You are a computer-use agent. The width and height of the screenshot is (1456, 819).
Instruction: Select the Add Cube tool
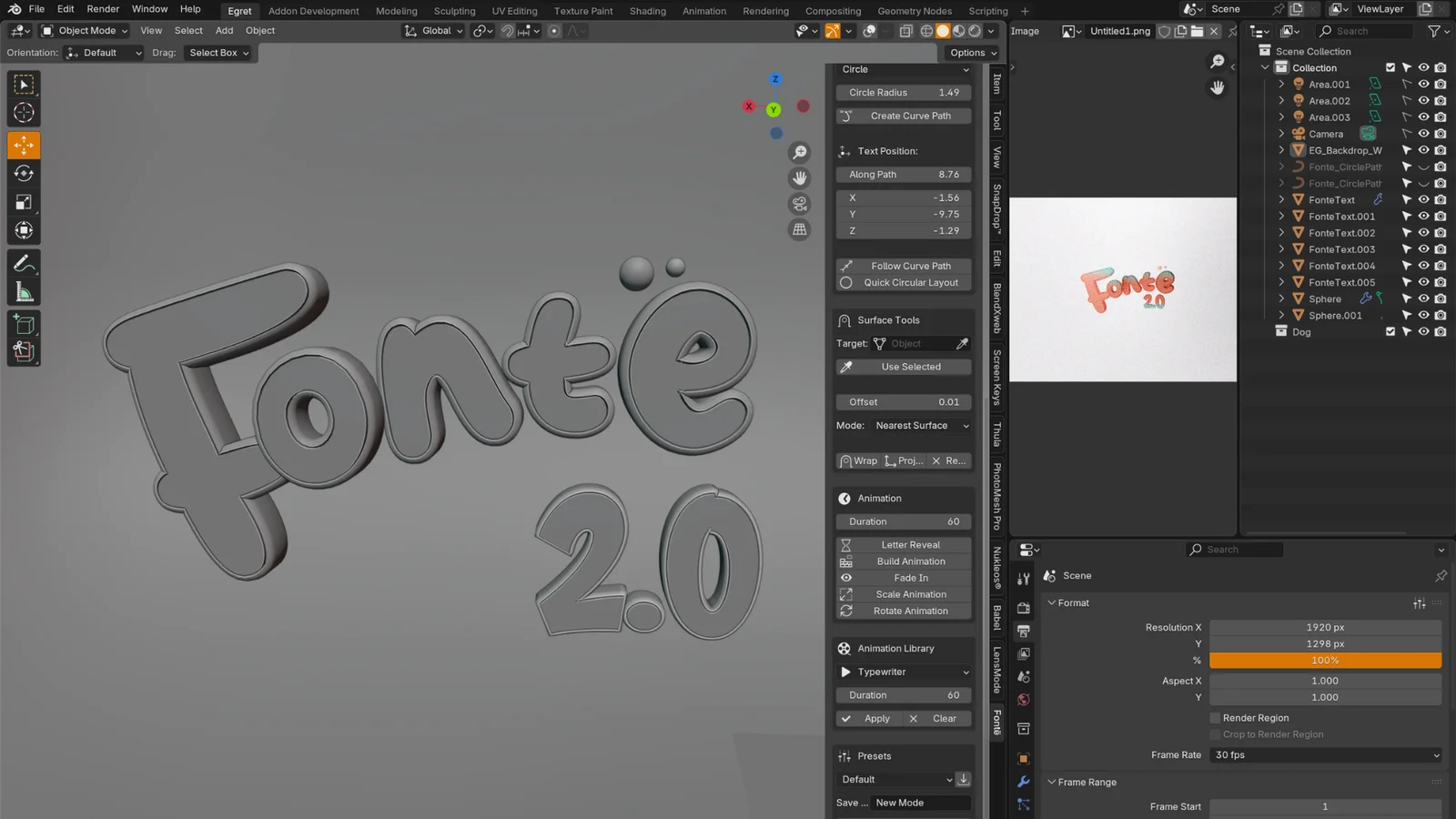tap(24, 323)
